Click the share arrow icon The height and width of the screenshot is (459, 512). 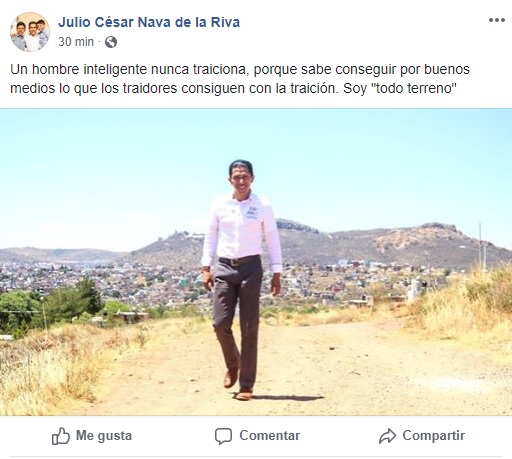[387, 436]
